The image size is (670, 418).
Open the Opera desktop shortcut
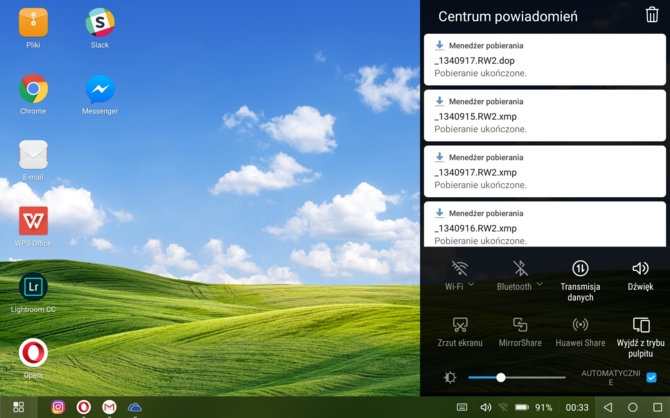pos(33,353)
